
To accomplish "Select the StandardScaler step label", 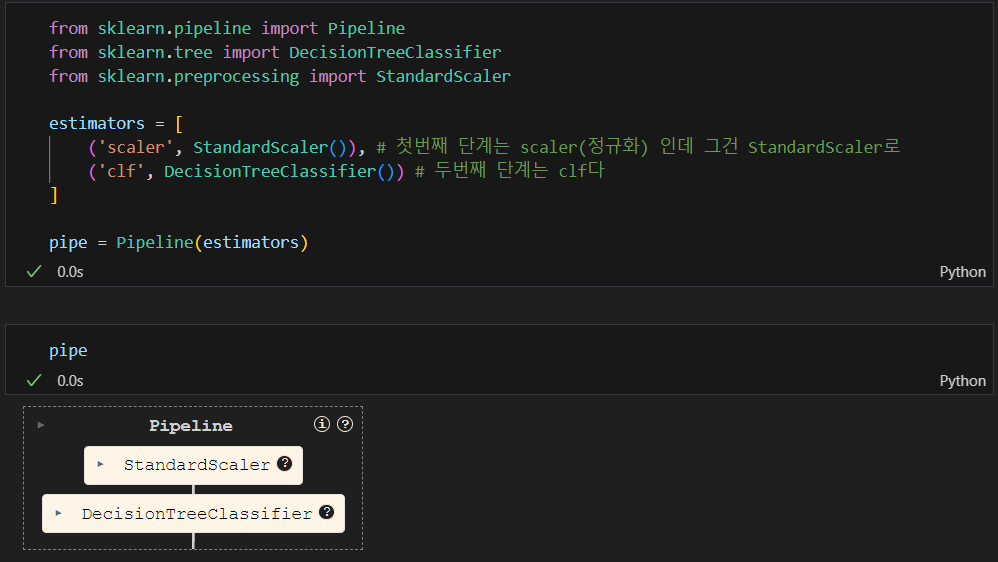I will [x=197, y=465].
